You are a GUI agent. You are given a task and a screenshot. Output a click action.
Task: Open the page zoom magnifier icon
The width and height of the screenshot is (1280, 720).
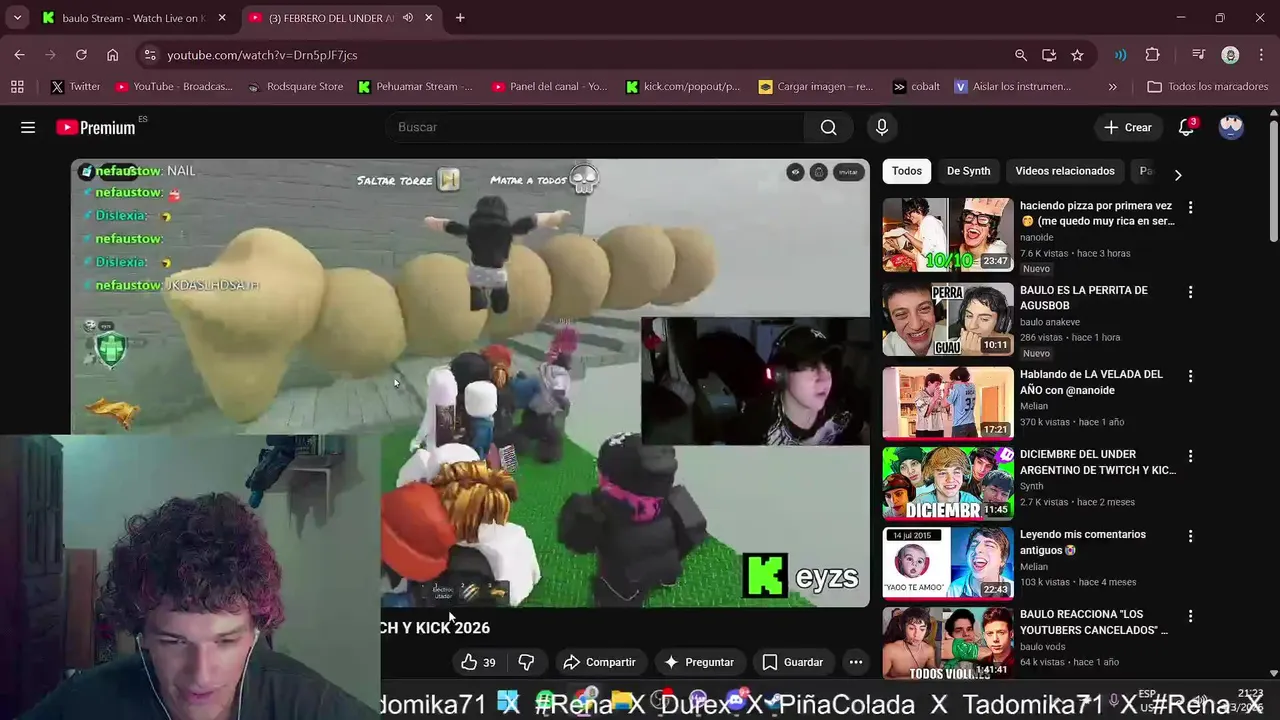(x=1020, y=55)
